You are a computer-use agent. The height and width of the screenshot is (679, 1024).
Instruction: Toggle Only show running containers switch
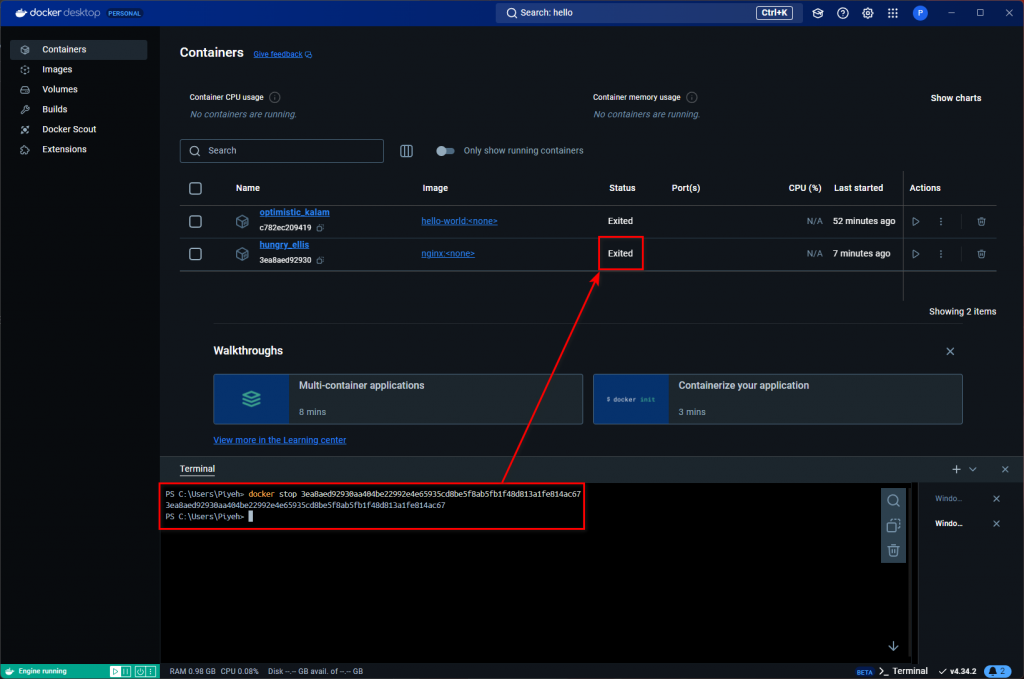click(x=445, y=151)
